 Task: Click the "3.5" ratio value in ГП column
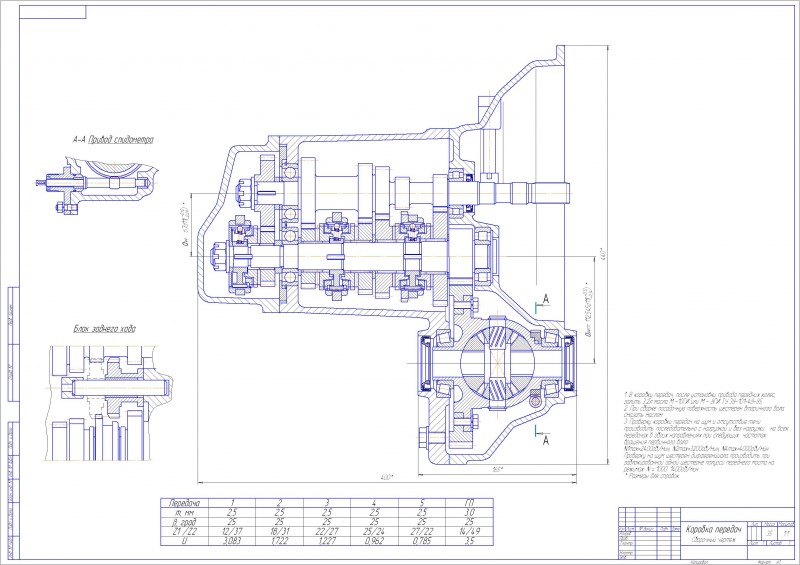click(470, 541)
